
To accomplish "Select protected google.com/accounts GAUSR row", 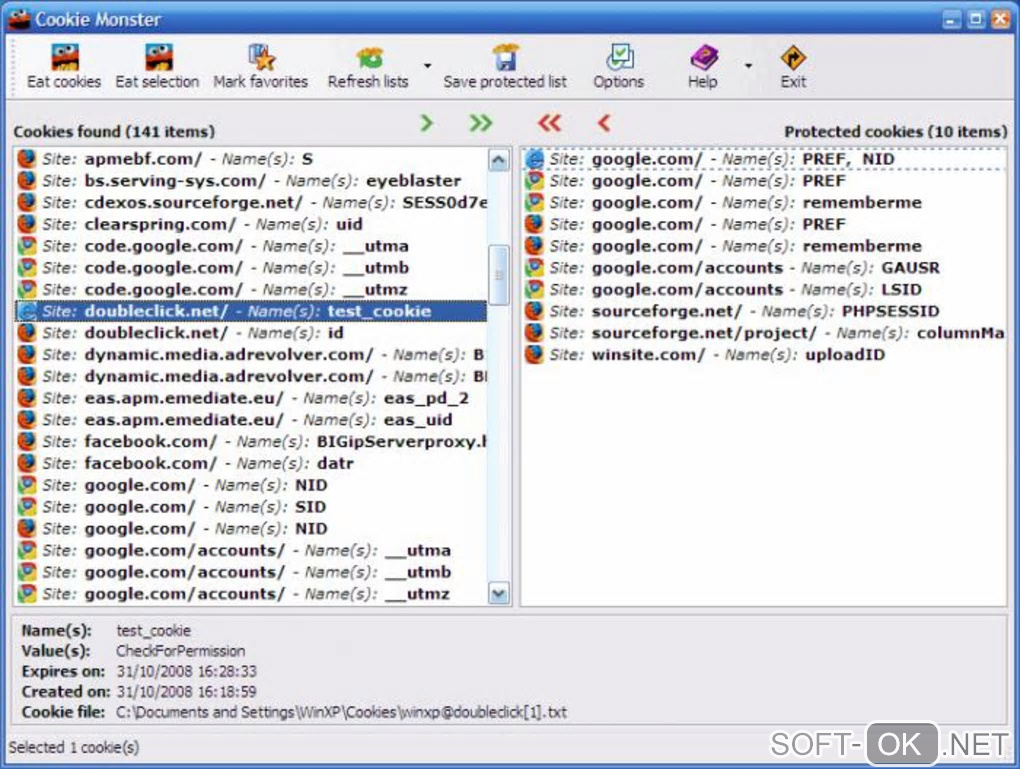I will tap(764, 268).
